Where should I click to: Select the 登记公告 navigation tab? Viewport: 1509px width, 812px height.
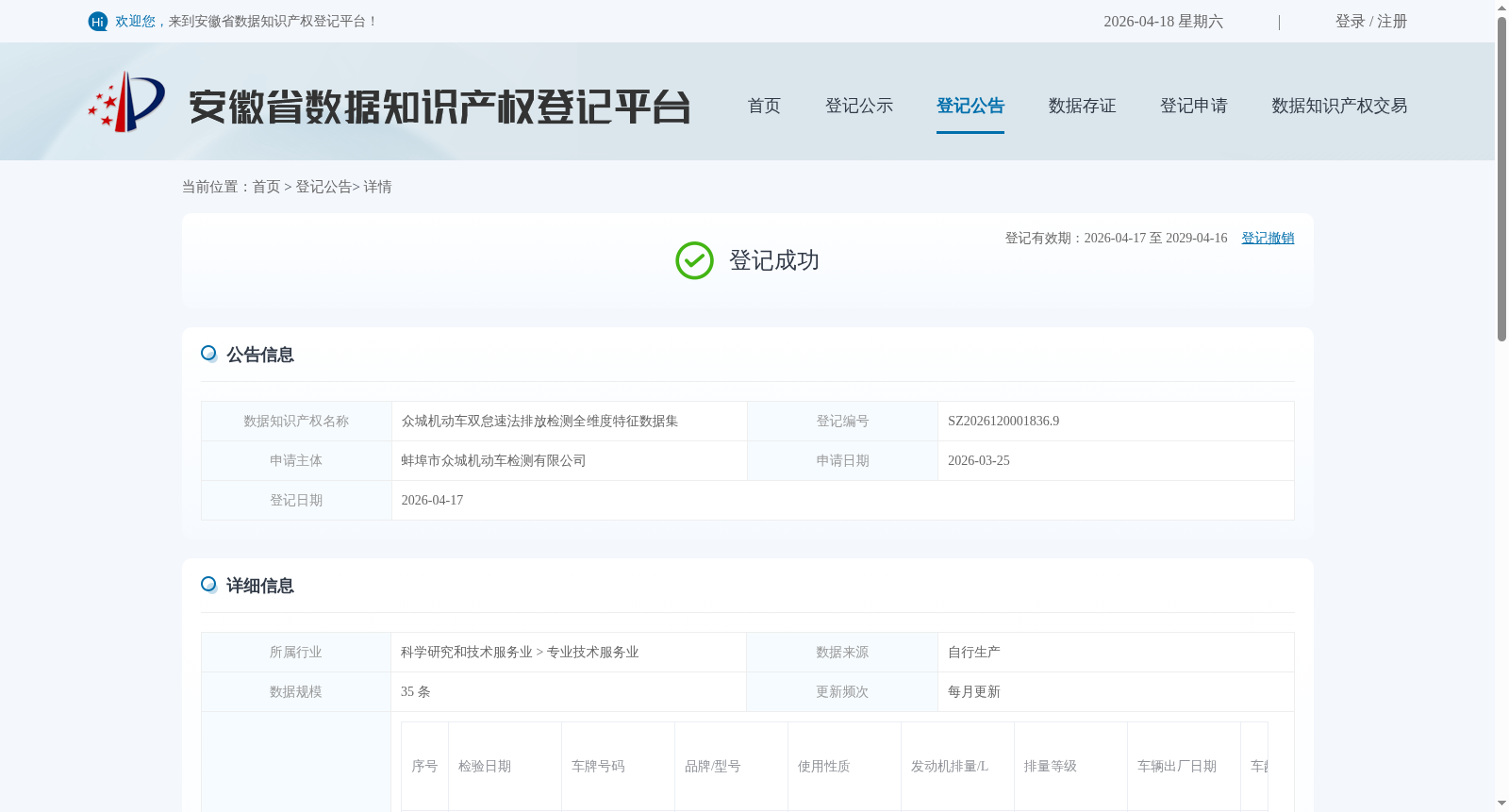pos(970,106)
